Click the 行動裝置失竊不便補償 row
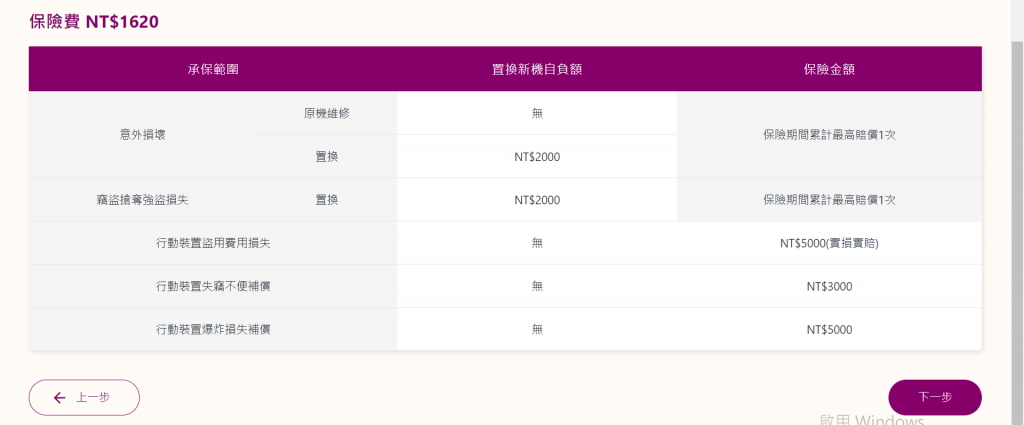 coord(505,286)
